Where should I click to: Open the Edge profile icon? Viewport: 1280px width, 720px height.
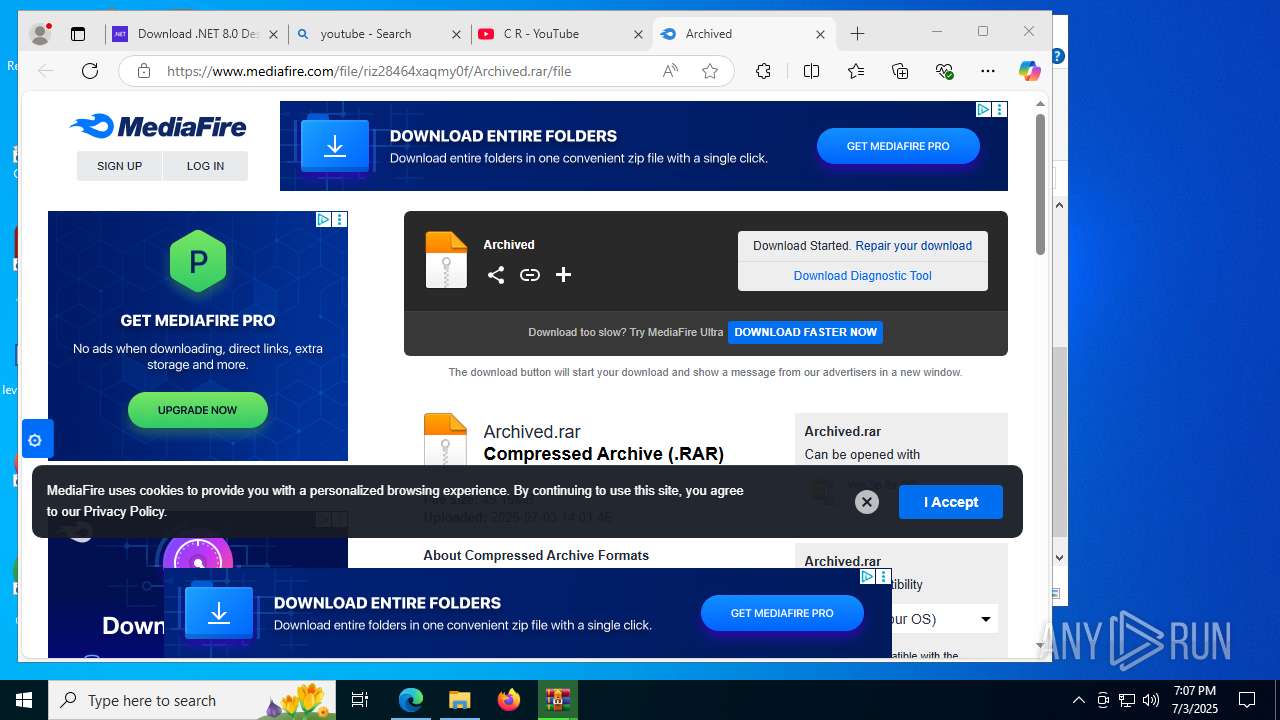point(40,34)
